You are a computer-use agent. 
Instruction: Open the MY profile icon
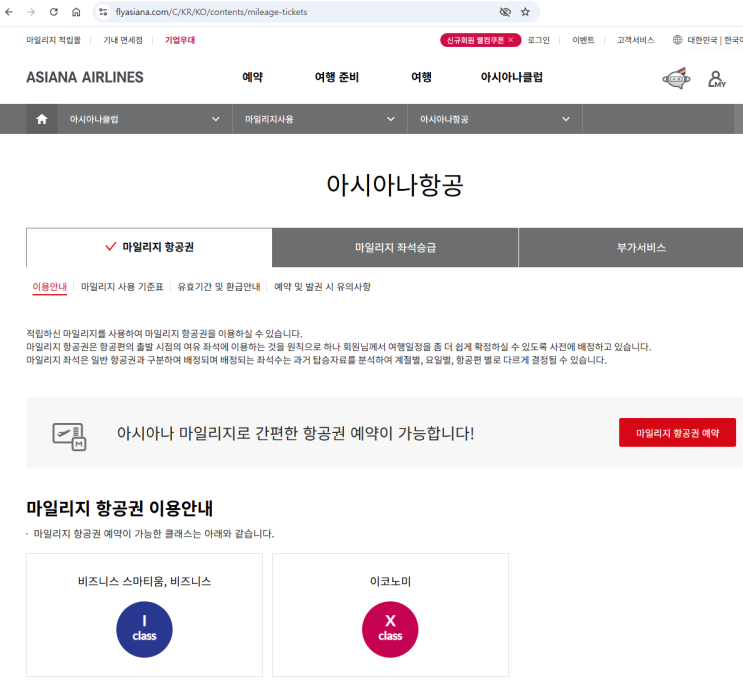click(716, 79)
